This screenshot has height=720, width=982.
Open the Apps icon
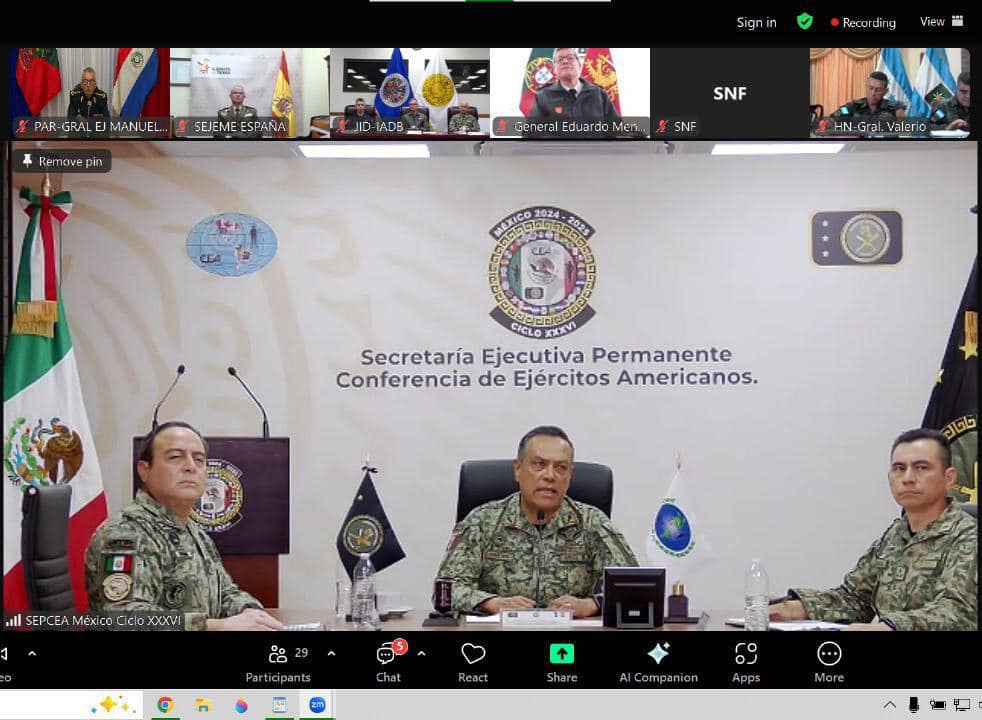(746, 654)
